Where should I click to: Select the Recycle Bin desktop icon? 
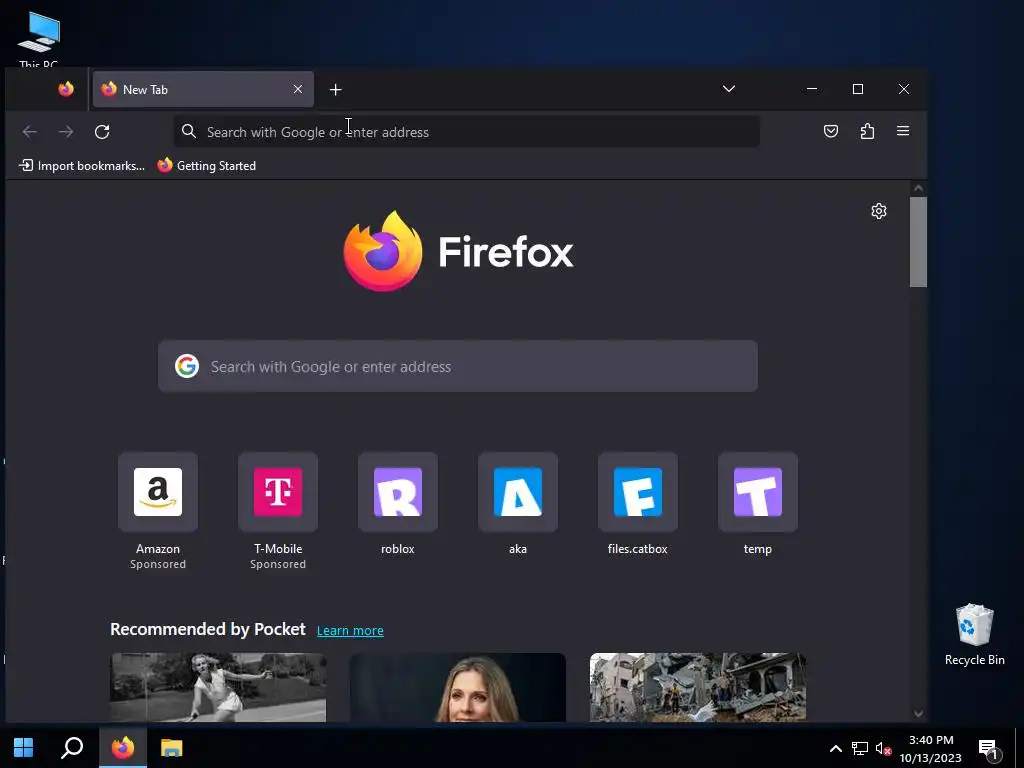pos(974,634)
